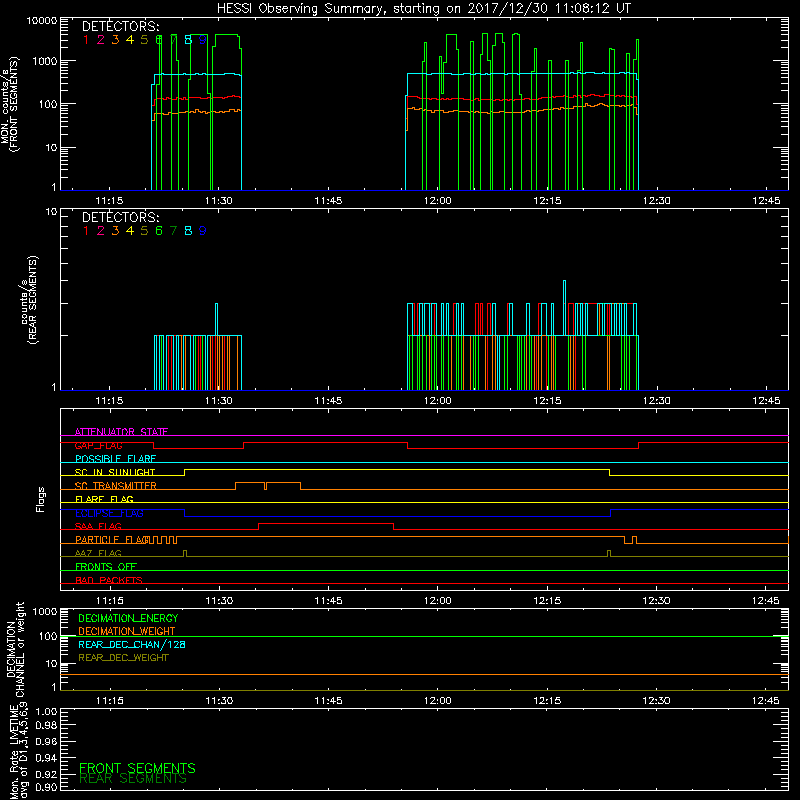Pick the POSSIBLE FLARE flag label
Viewport: 800px width, 800px height.
115,459
